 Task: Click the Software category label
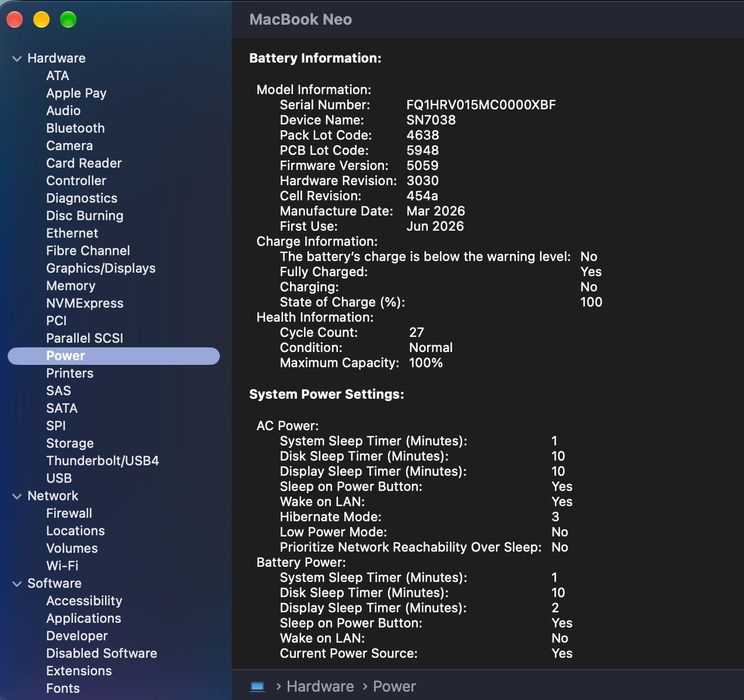pyautogui.click(x=54, y=583)
